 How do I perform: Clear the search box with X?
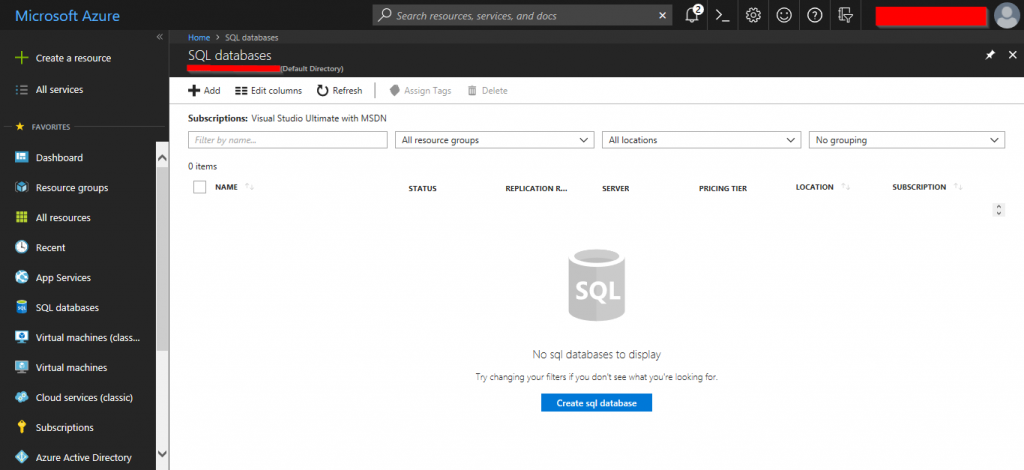(x=663, y=16)
